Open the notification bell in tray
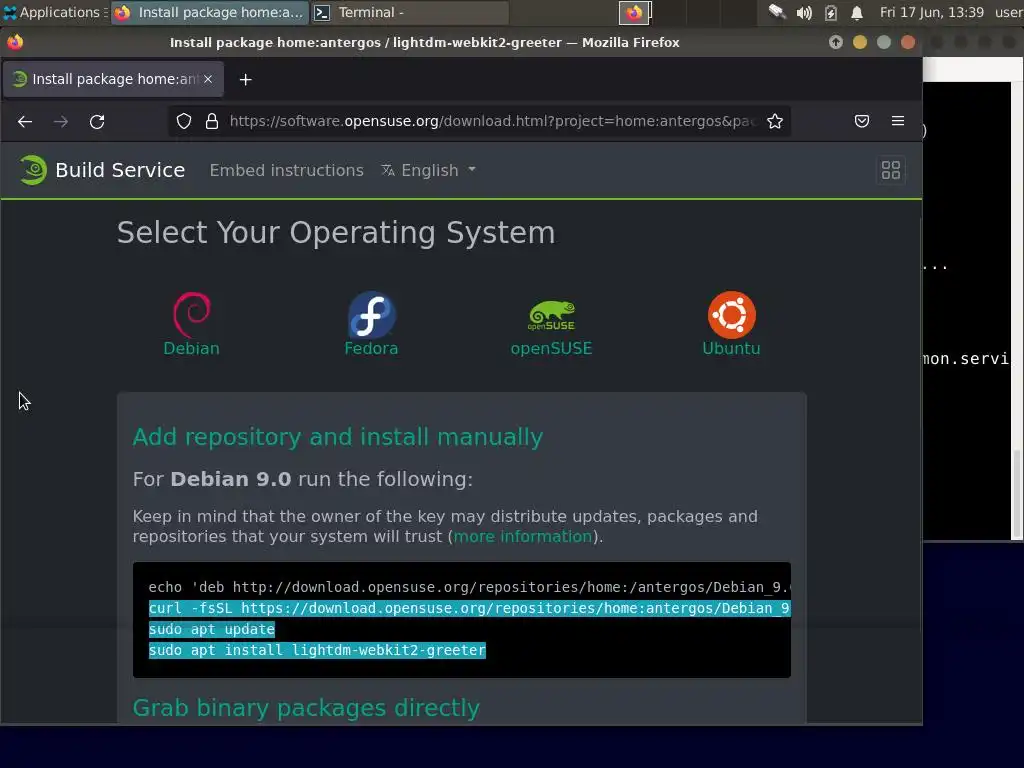This screenshot has width=1024, height=768. (x=857, y=12)
